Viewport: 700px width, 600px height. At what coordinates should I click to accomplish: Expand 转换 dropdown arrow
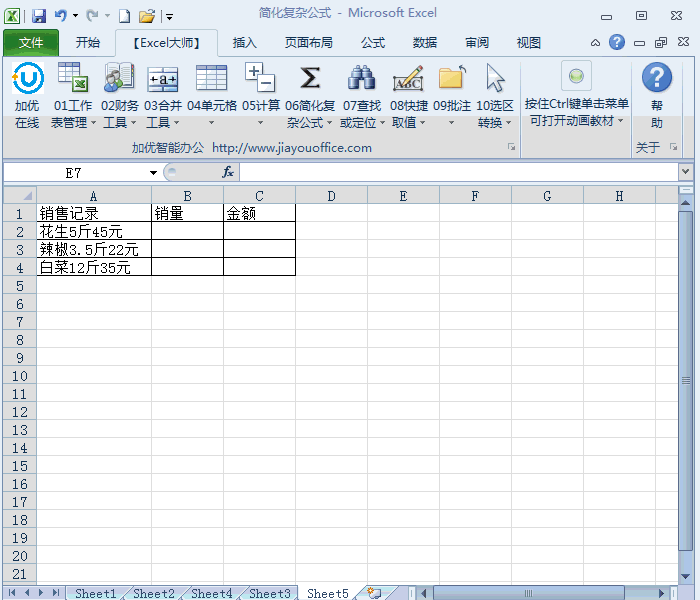(x=508, y=122)
